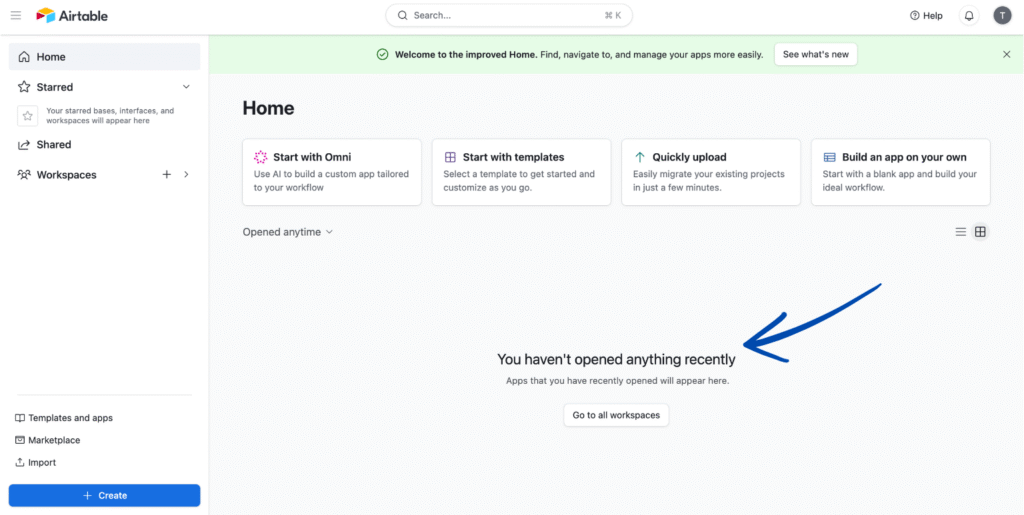Screen dimensions: 1024x515
Task: Click "You haven't opened anything recently" text
Action: click(616, 359)
